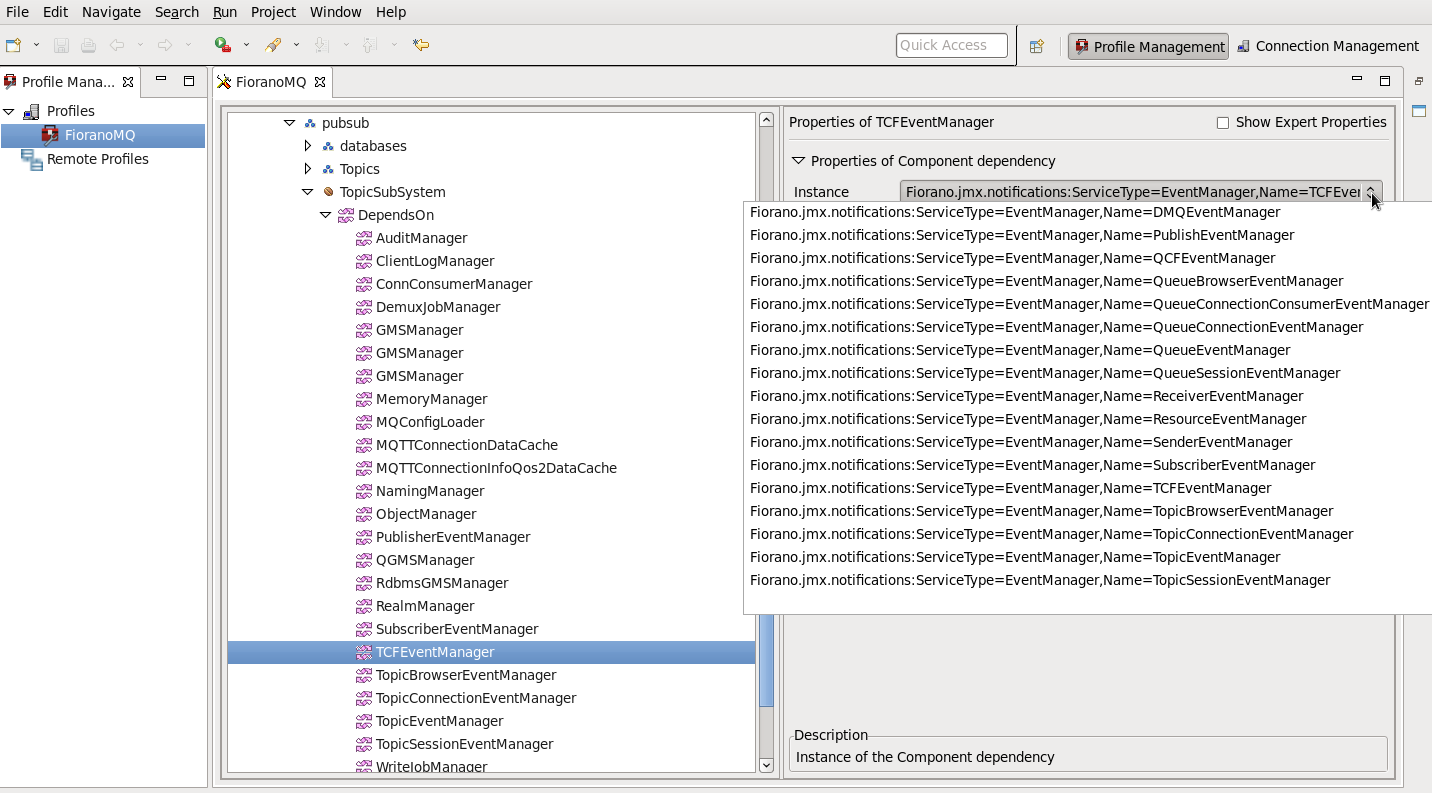
Task: Click the icon beside ClientLogManager
Action: [364, 261]
